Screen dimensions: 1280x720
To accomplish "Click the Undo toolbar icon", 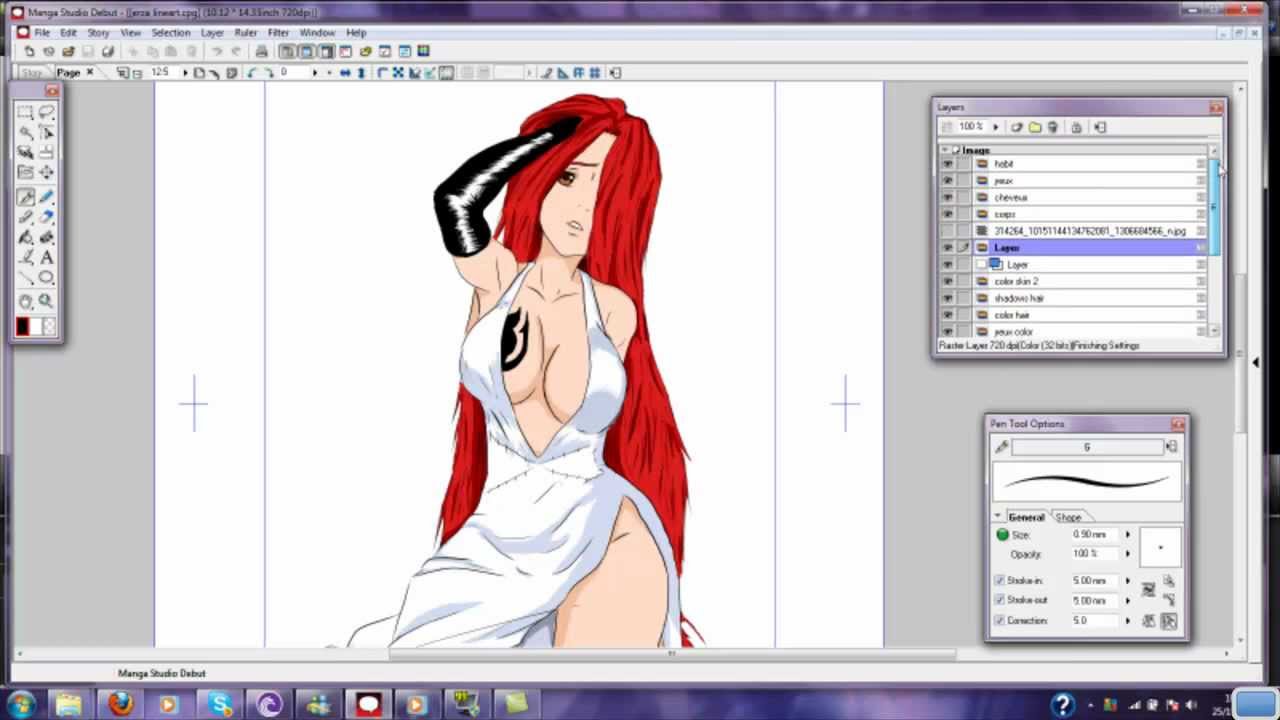I will [x=217, y=51].
